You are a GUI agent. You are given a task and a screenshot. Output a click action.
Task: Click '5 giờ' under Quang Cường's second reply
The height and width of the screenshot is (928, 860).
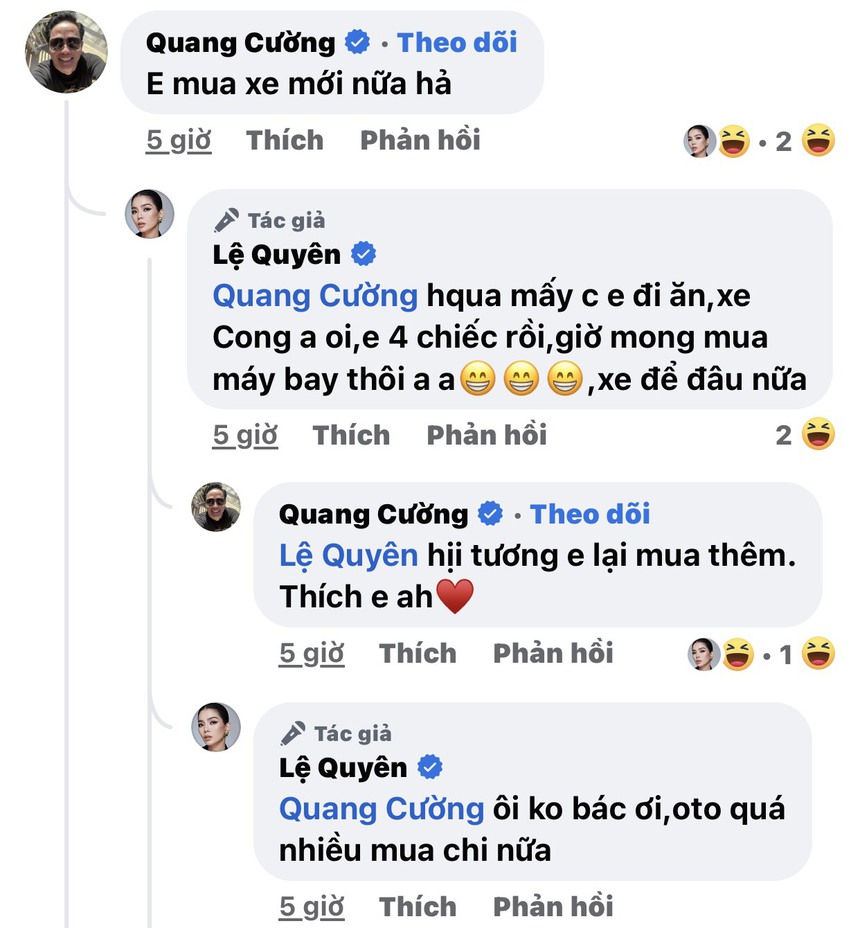click(311, 652)
